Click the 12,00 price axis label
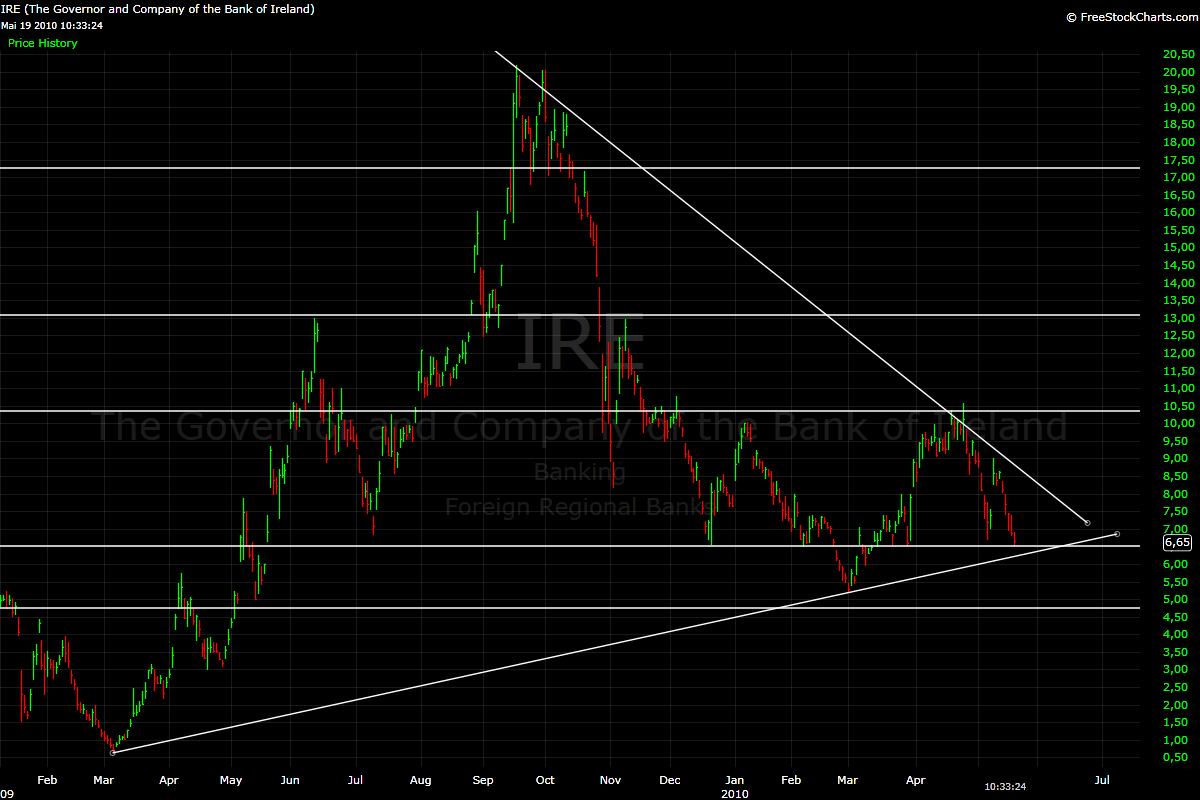1200x800 pixels. pos(1177,353)
